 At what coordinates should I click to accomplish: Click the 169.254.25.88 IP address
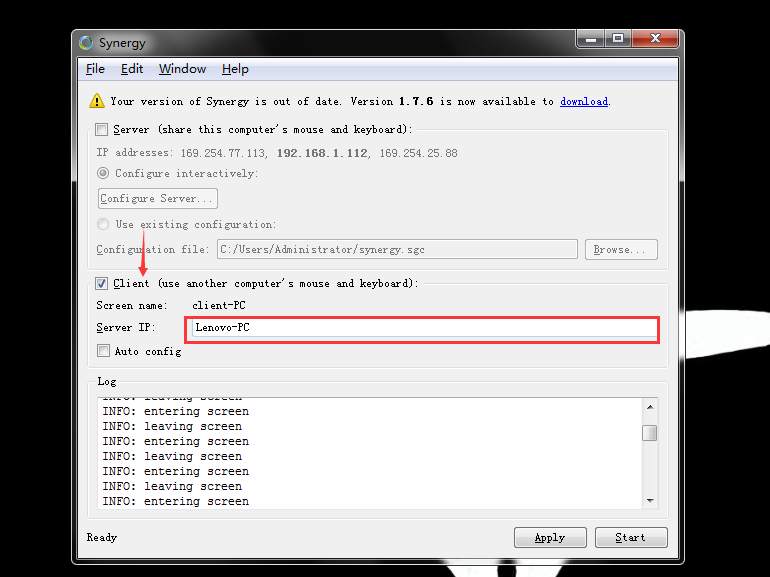[x=418, y=153]
